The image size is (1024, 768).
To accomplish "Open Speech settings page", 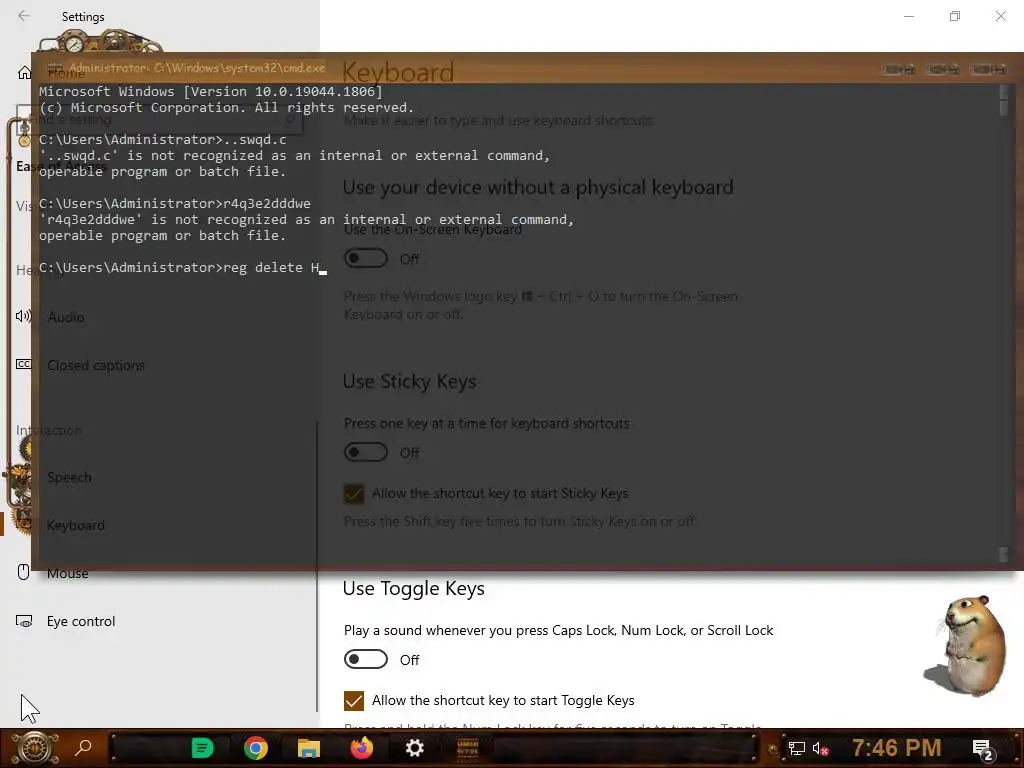I will [x=69, y=477].
